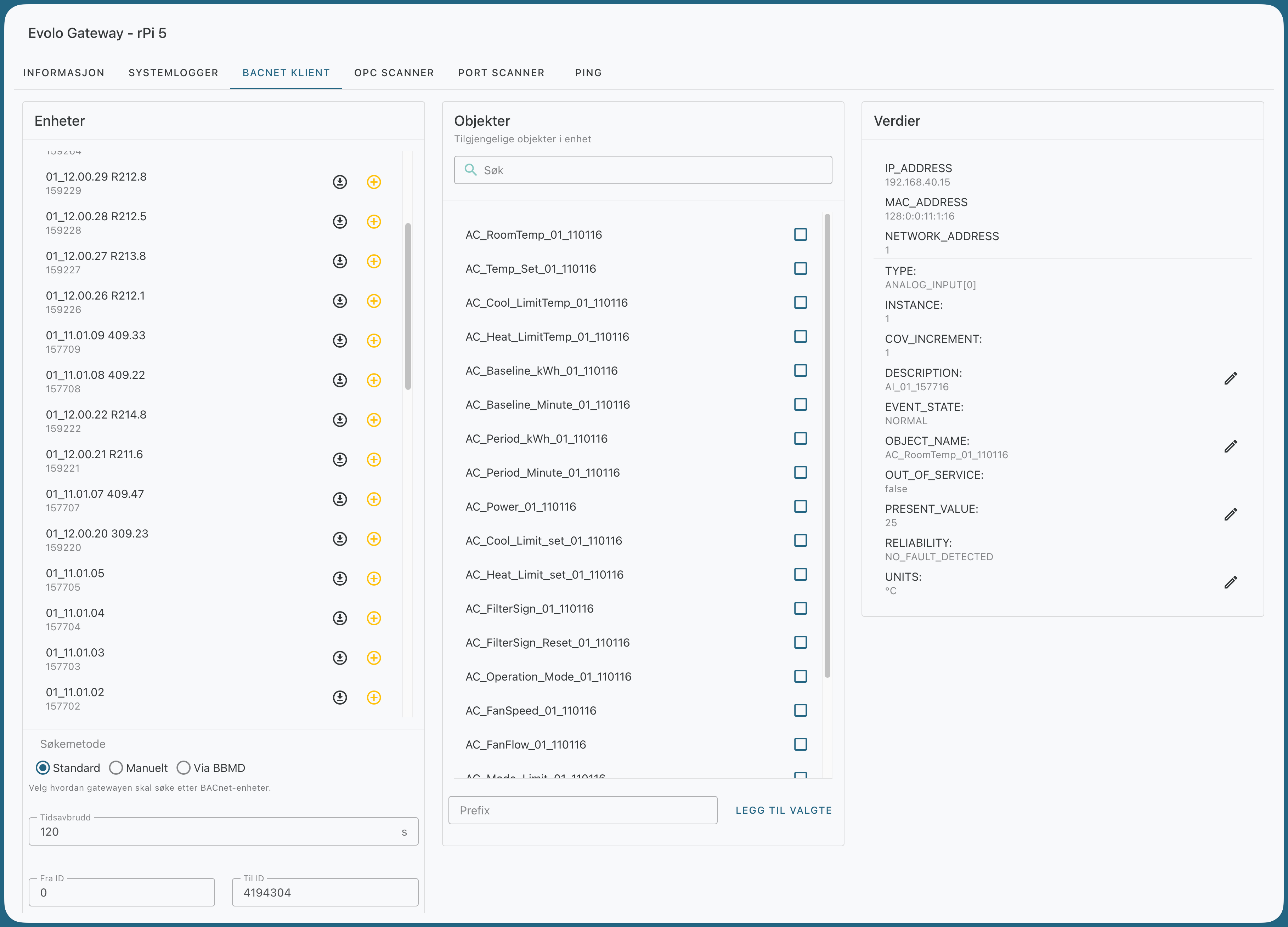Click download icon for device 01_11.01.09 409.33
Screen dimensions: 1288x927
pyautogui.click(x=340, y=341)
